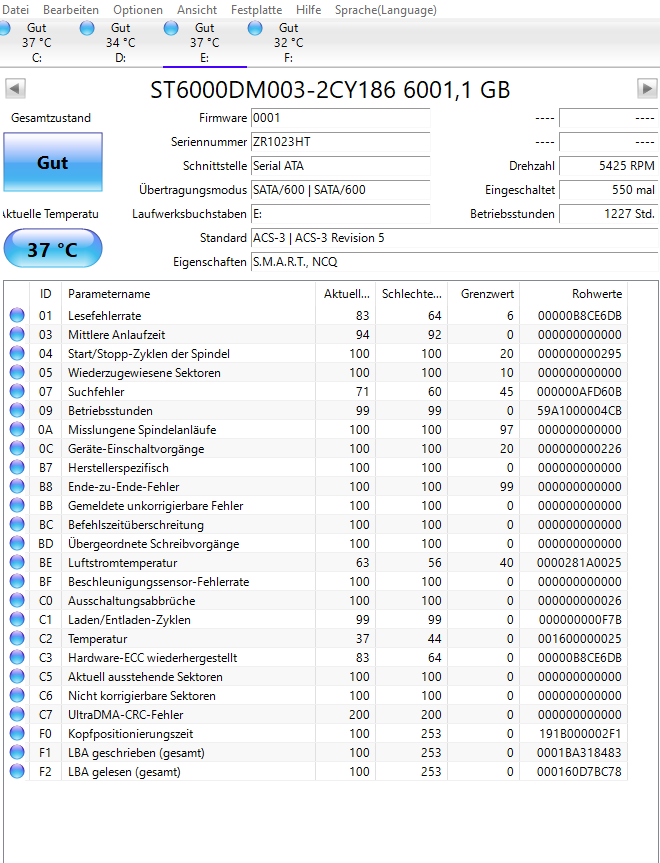This screenshot has width=660, height=863.
Task: Click status orb for Gemeldete unkorrigierbare Fehler
Action: point(17,505)
